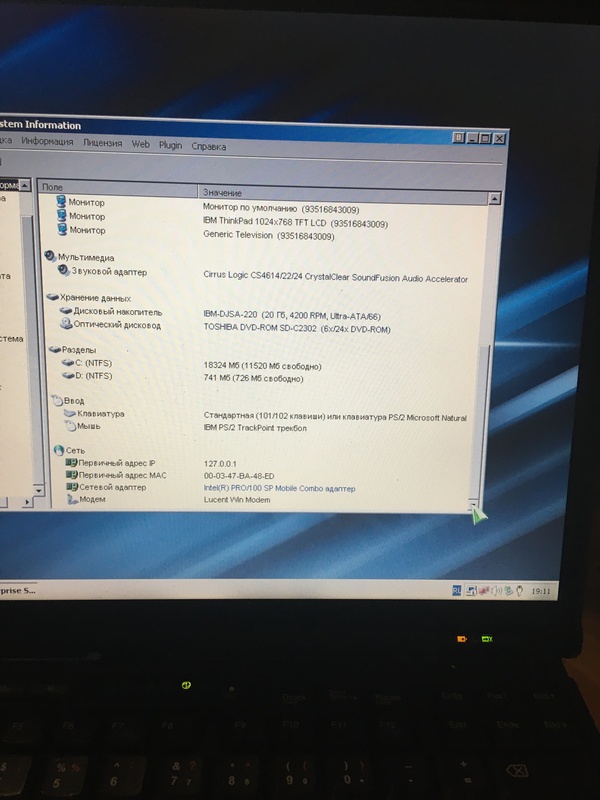This screenshot has width=600, height=800.
Task: Click the Хранение данных section icon
Action: [x=52, y=297]
